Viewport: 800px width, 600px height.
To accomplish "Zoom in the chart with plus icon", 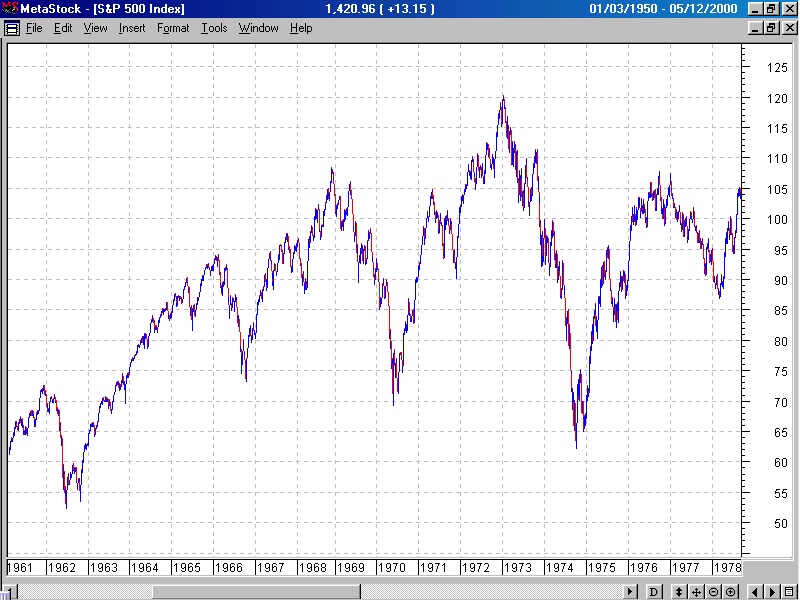I will click(730, 592).
